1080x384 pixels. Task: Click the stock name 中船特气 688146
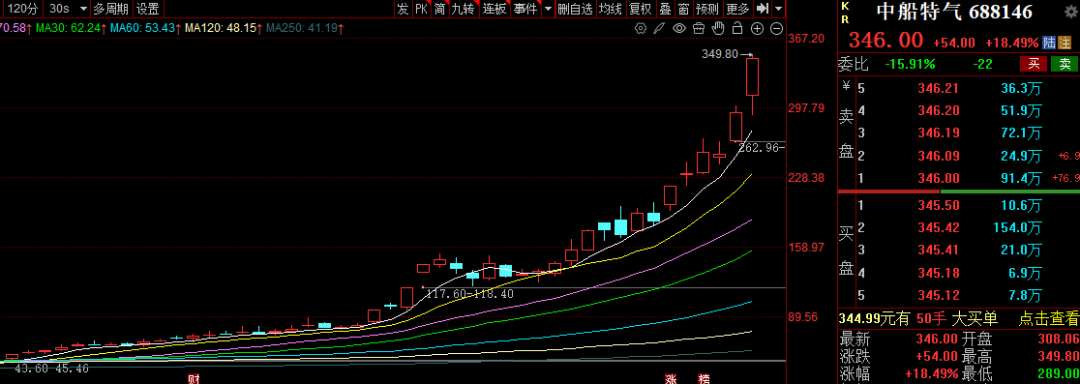click(x=954, y=12)
